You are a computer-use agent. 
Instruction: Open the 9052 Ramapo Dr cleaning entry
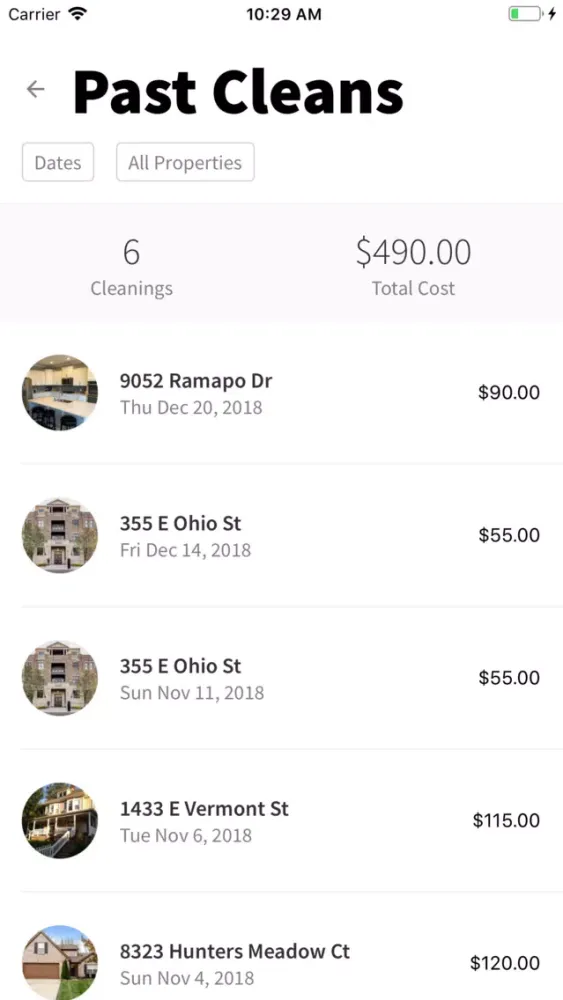(x=281, y=393)
